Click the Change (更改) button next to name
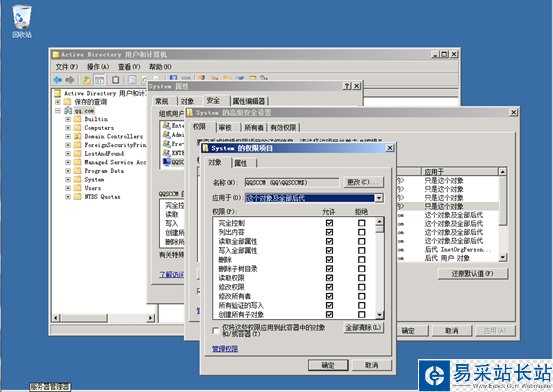 [x=363, y=182]
